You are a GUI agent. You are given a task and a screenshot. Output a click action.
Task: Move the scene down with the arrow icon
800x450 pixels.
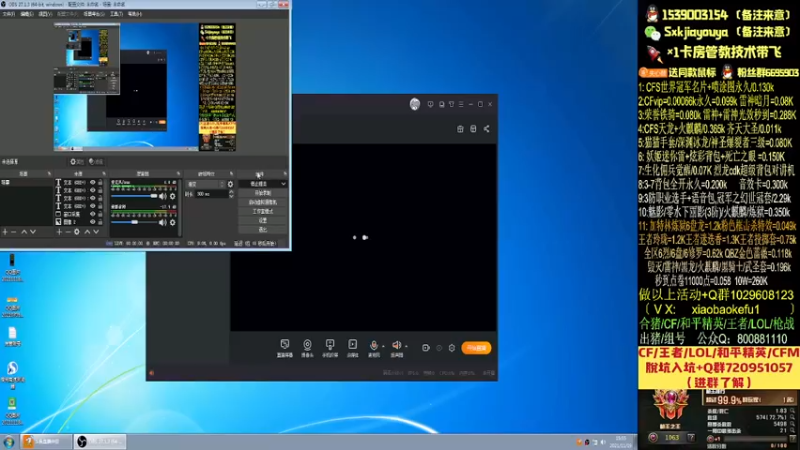coord(33,232)
